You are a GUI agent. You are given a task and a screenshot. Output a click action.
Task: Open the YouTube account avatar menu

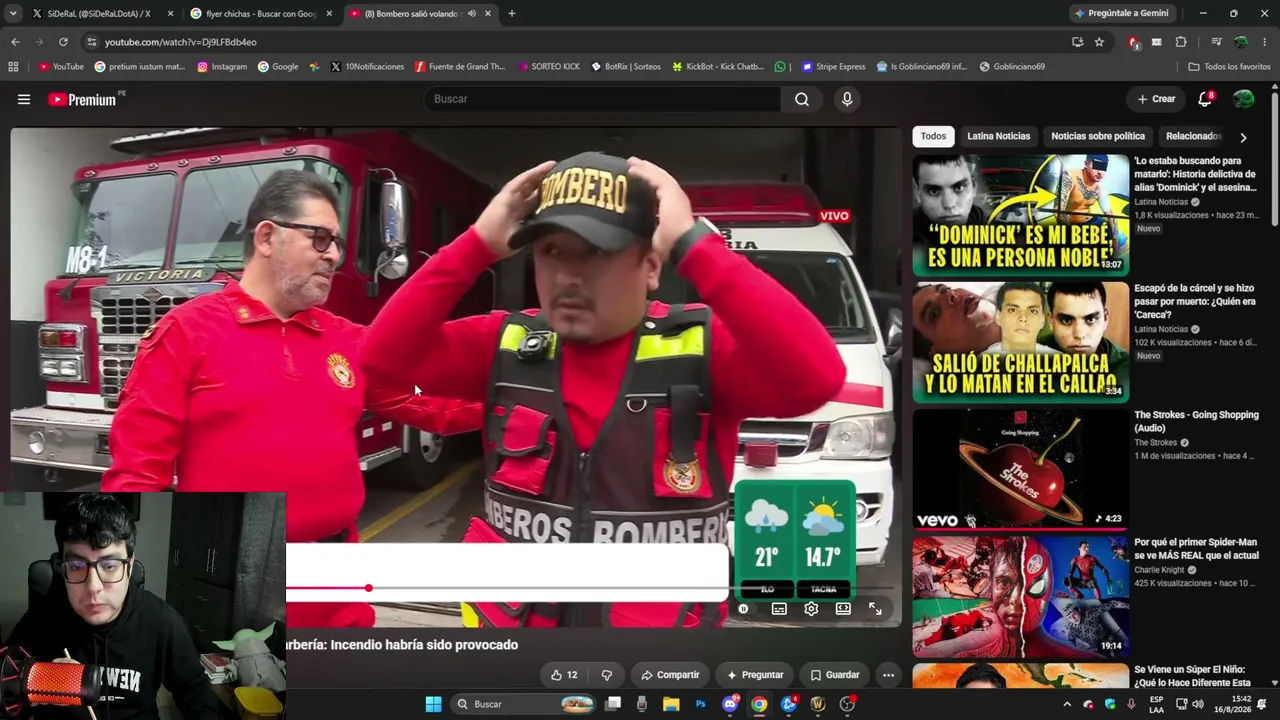(1243, 99)
